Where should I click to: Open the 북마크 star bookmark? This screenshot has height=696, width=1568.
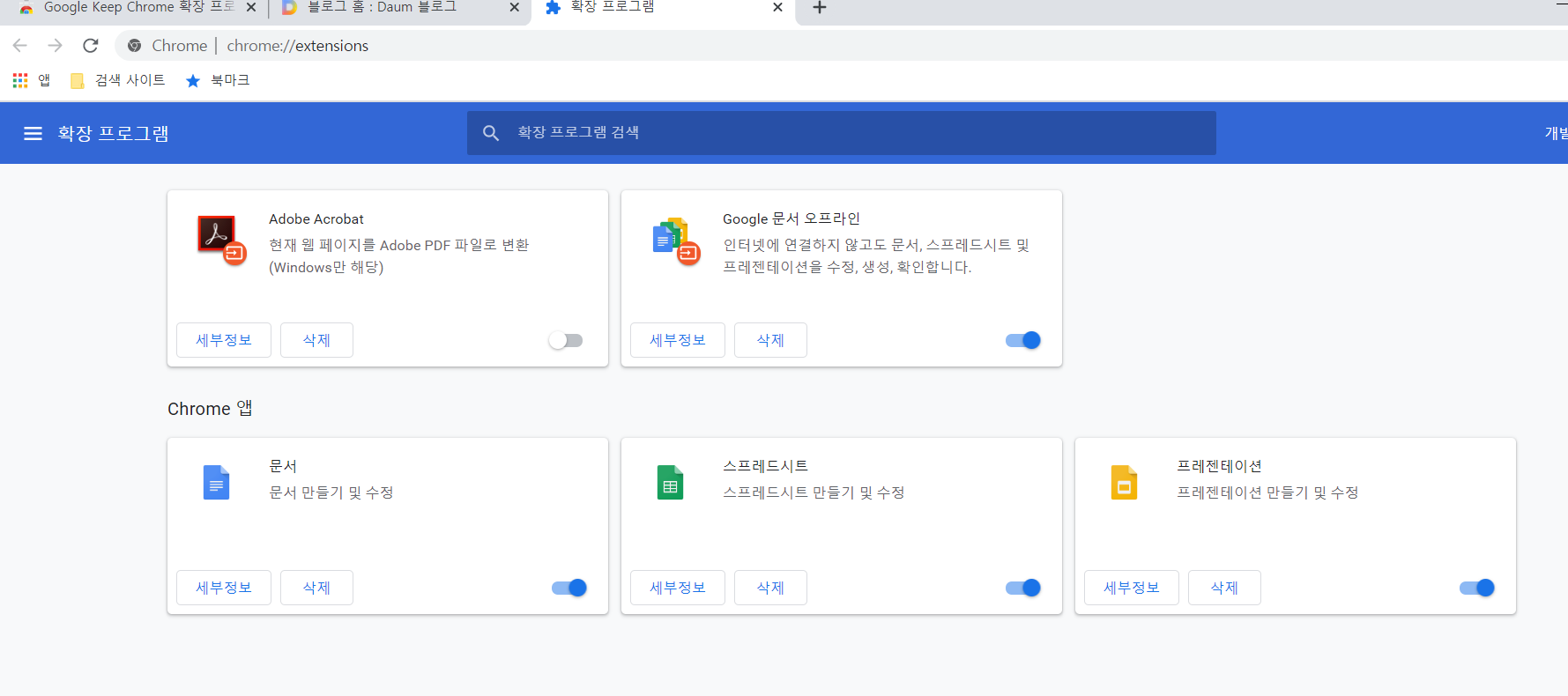[218, 80]
